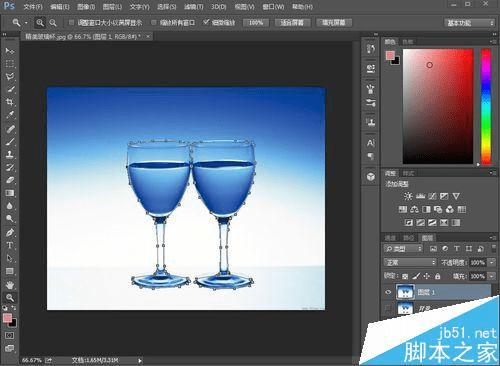Change screen mode from toolbox bottom

9,348
